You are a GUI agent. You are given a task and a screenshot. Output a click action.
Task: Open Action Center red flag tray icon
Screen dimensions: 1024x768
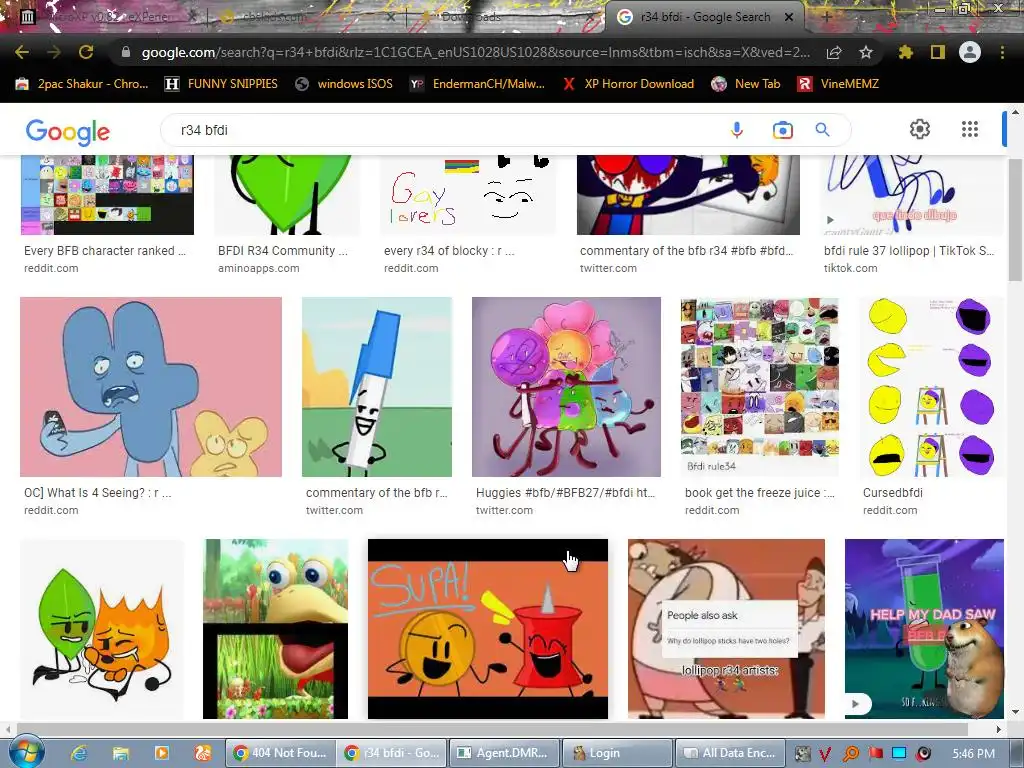tap(875, 754)
